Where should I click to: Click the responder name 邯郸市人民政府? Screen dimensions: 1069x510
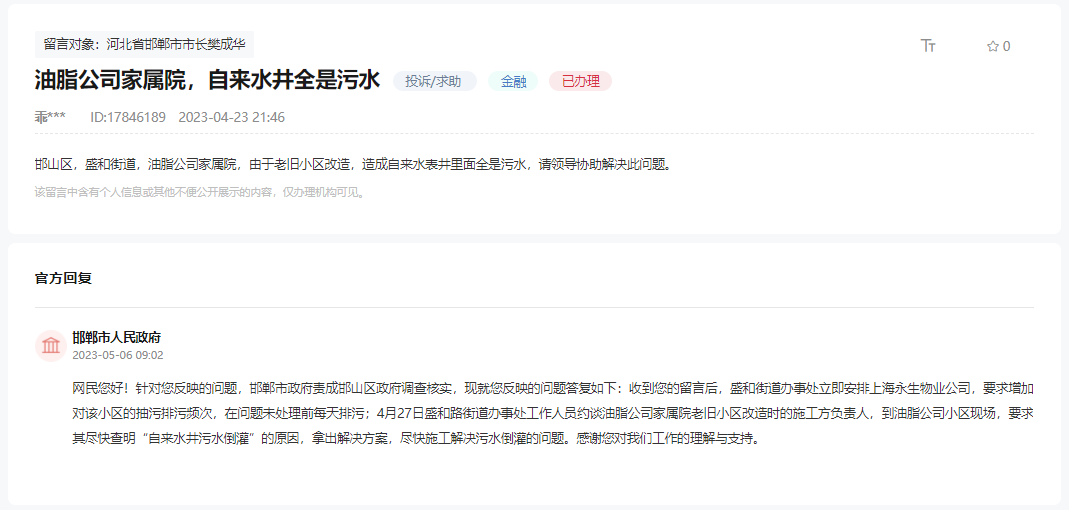coord(117,338)
